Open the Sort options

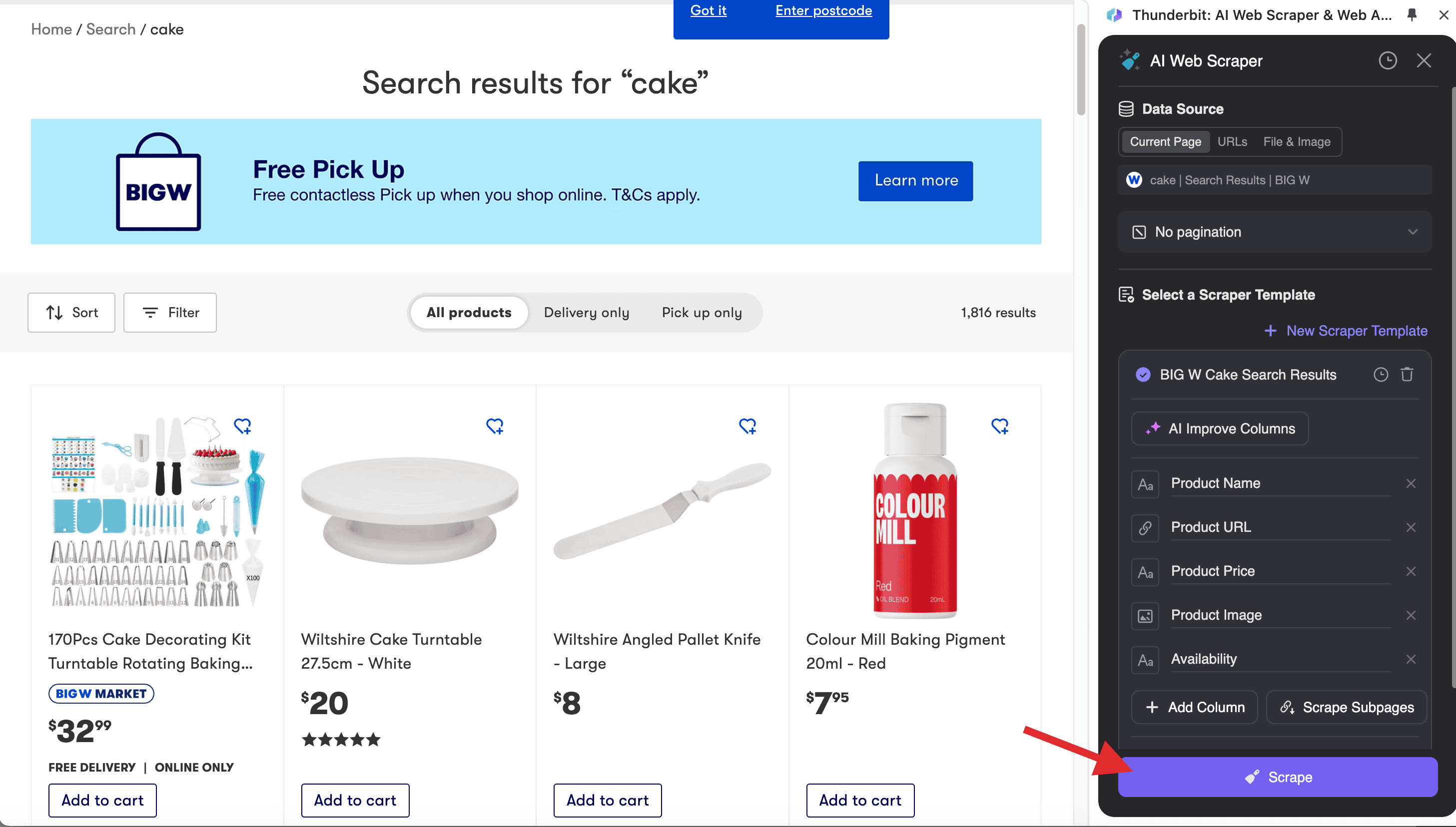pyautogui.click(x=71, y=313)
